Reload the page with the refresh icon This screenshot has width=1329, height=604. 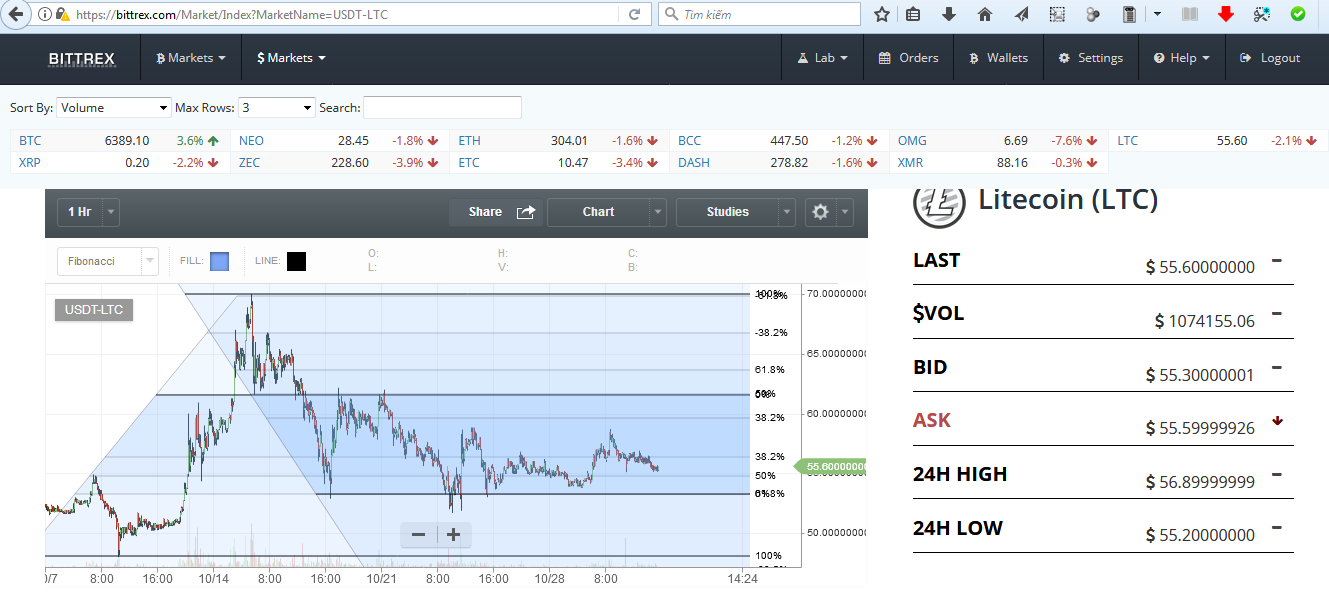634,15
